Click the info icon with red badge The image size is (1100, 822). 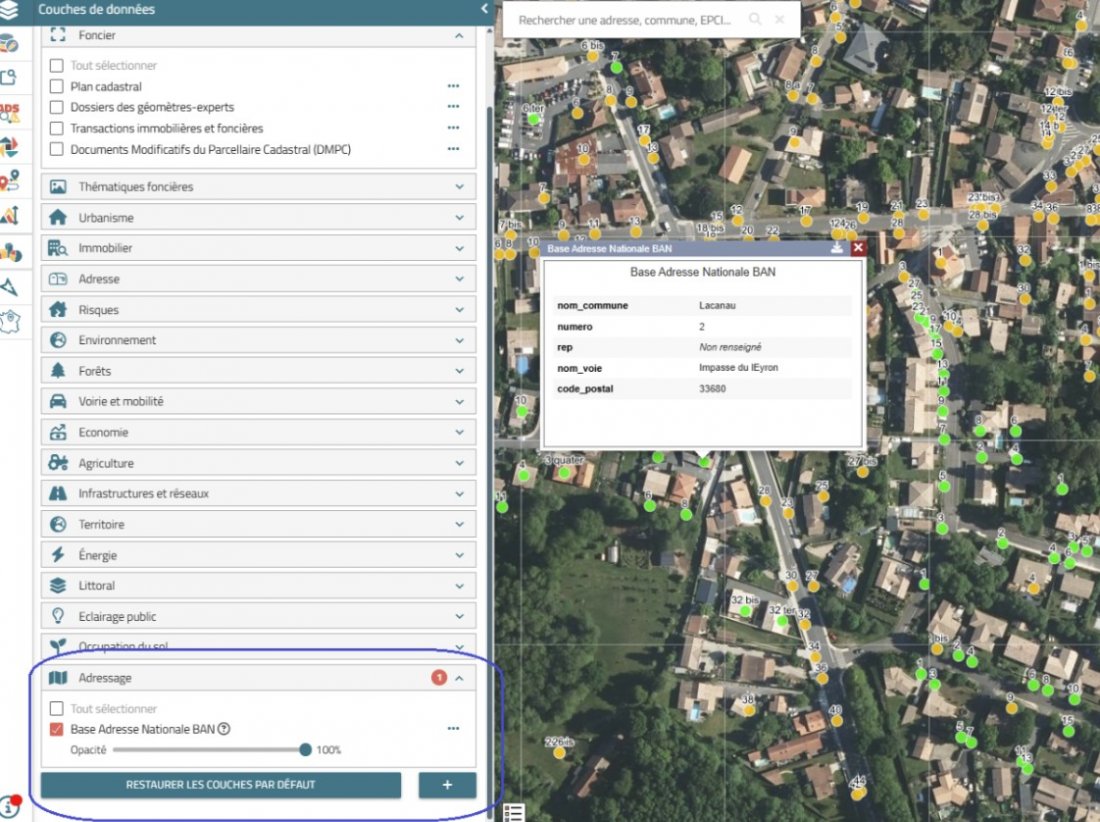tap(11, 806)
